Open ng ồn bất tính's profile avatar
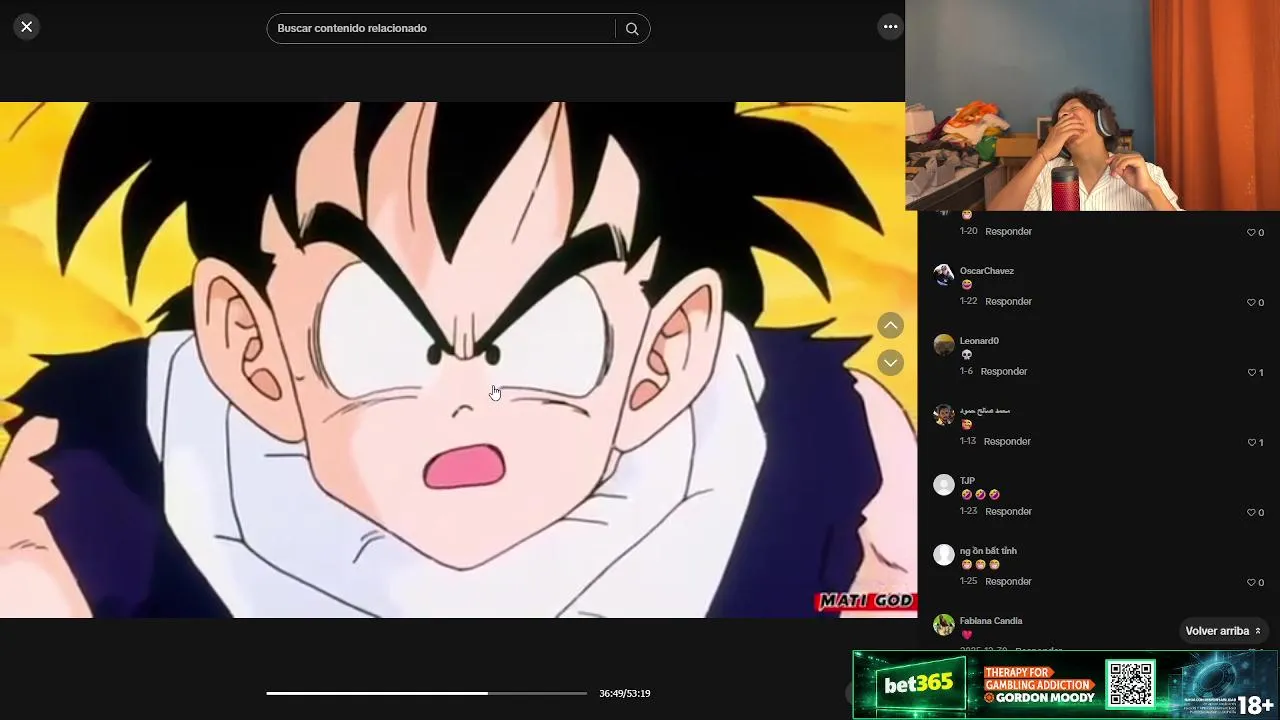 pos(944,555)
